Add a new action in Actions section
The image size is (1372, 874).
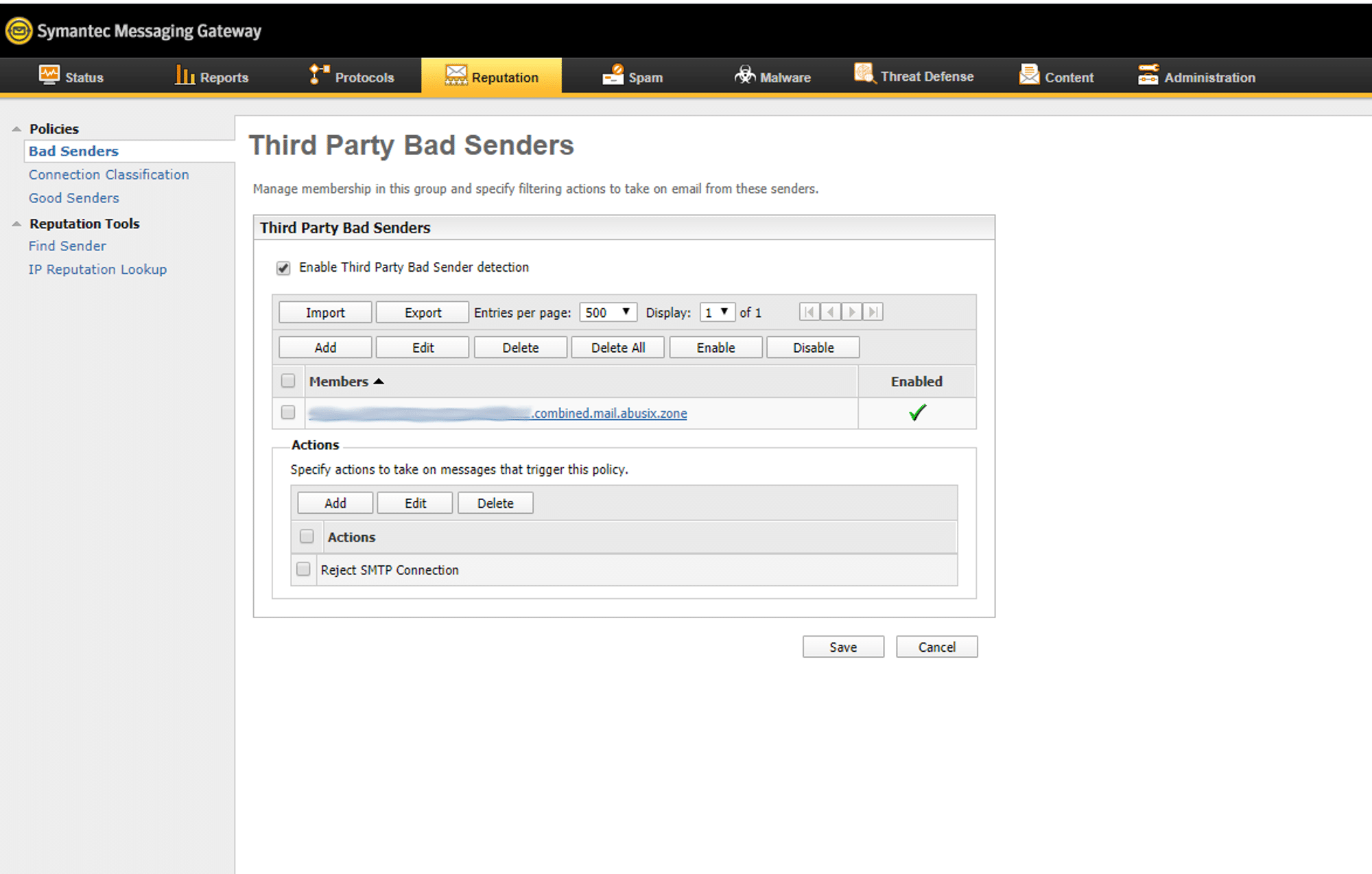click(x=335, y=503)
